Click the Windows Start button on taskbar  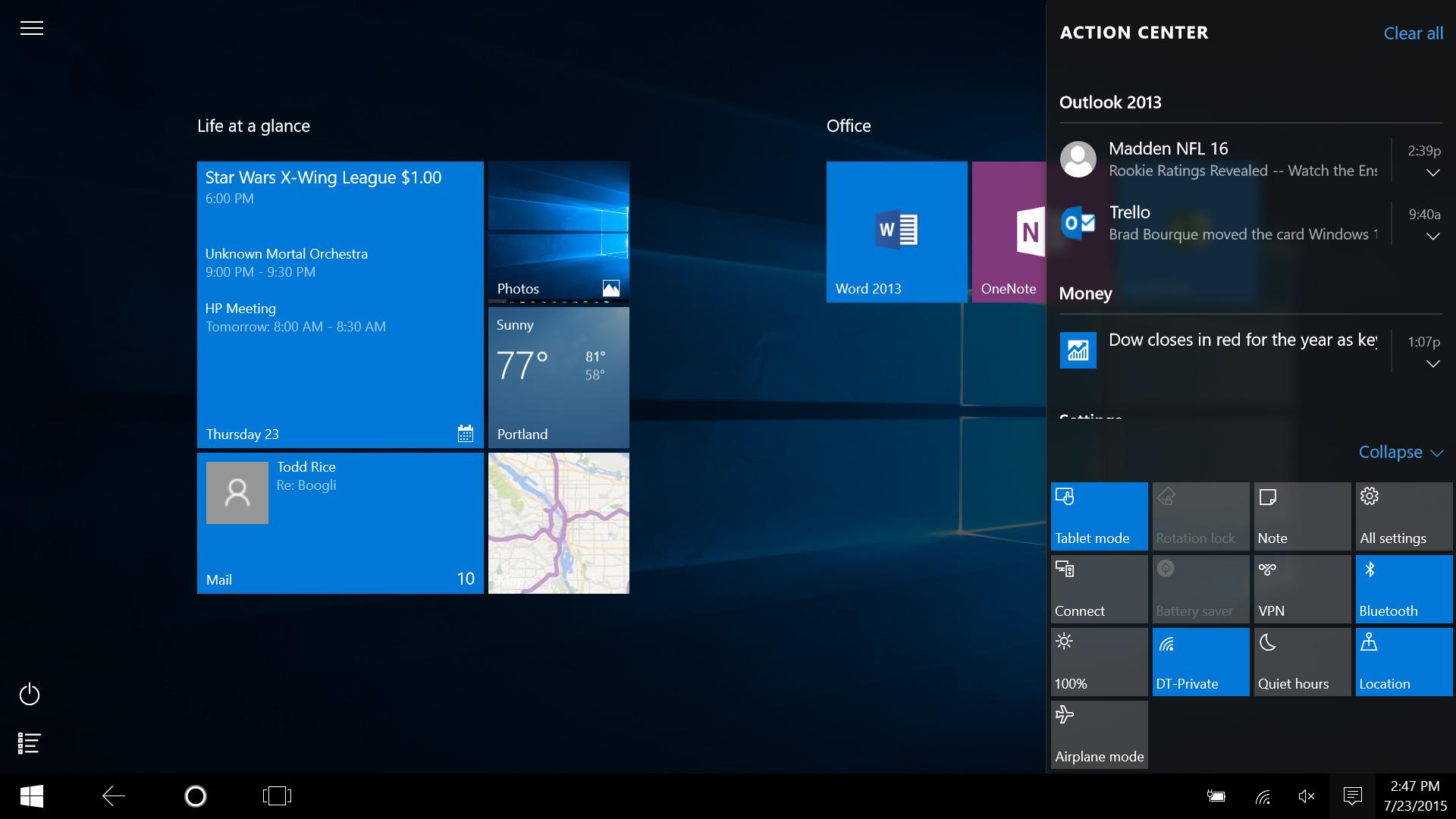[x=32, y=796]
